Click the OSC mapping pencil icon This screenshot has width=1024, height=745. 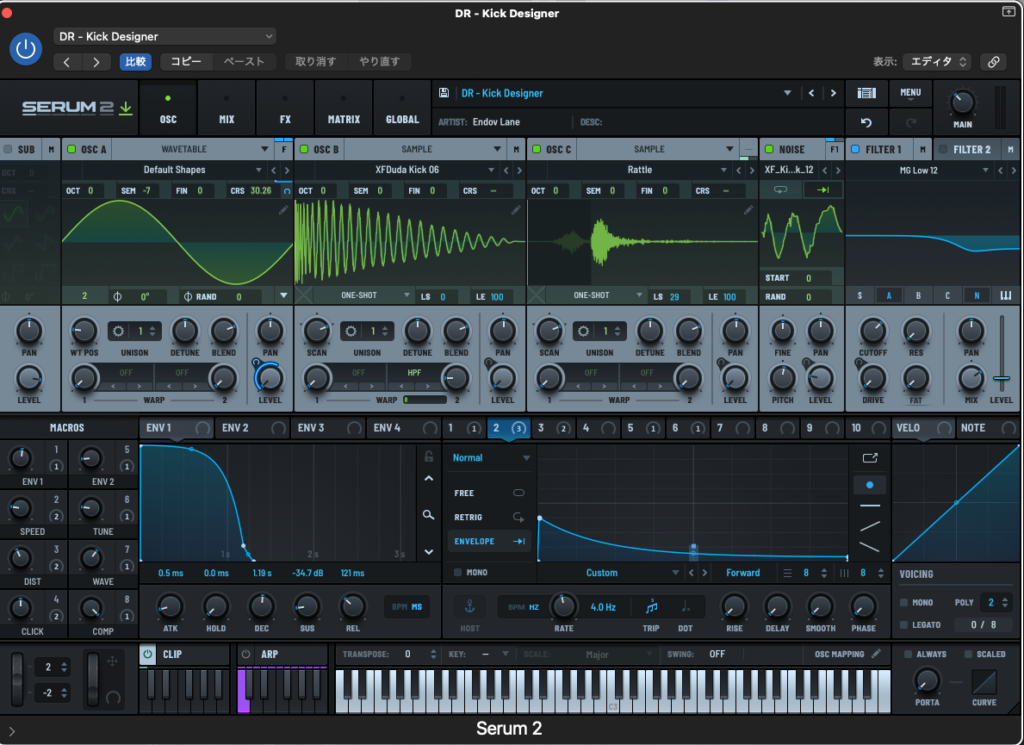click(x=876, y=654)
